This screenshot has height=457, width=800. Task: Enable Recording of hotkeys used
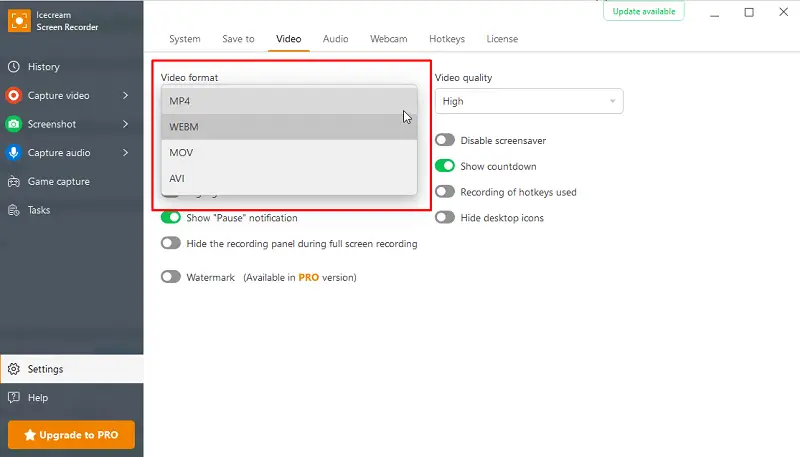[445, 192]
